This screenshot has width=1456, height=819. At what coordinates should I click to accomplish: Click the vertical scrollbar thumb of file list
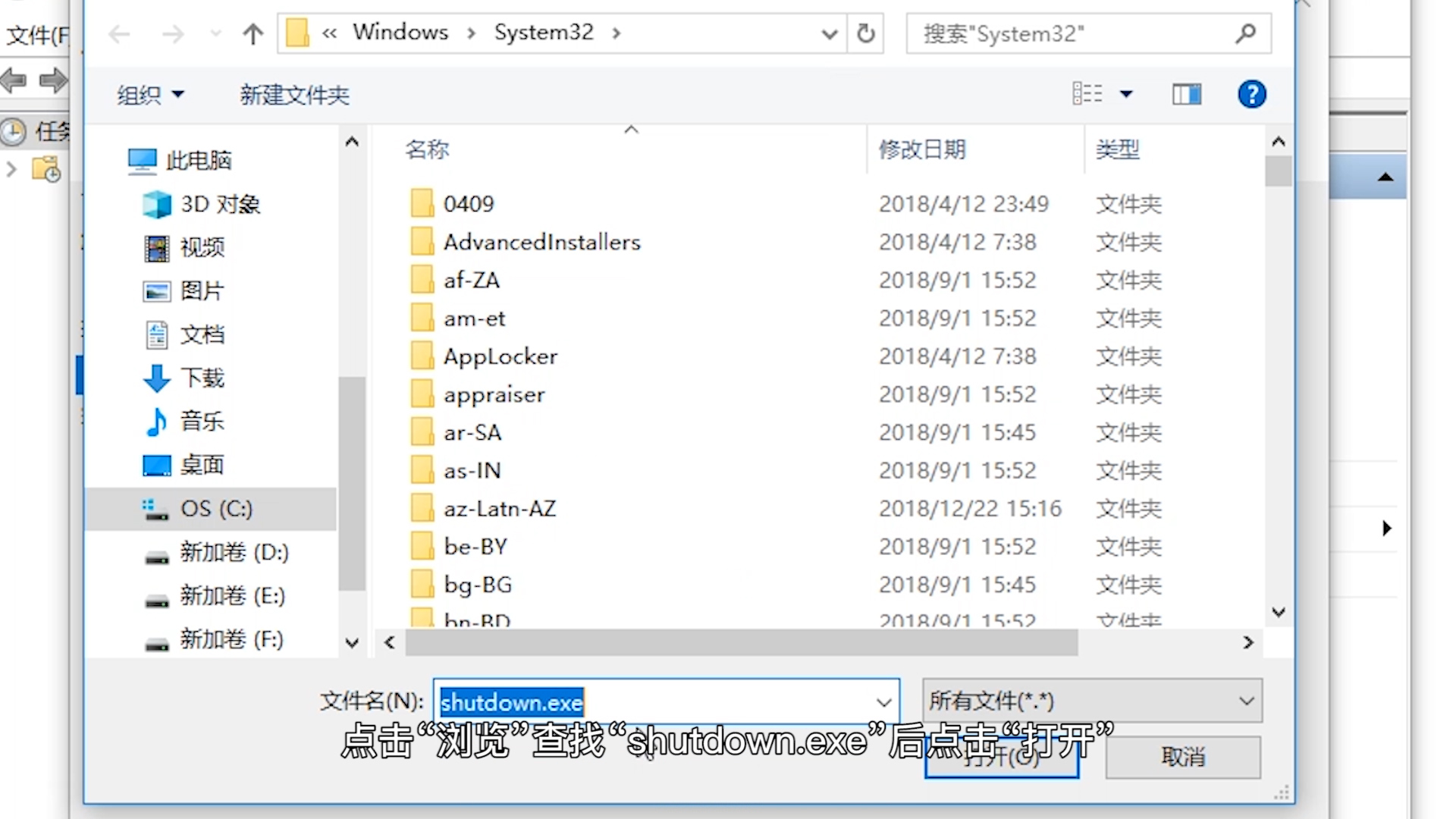click(1279, 171)
